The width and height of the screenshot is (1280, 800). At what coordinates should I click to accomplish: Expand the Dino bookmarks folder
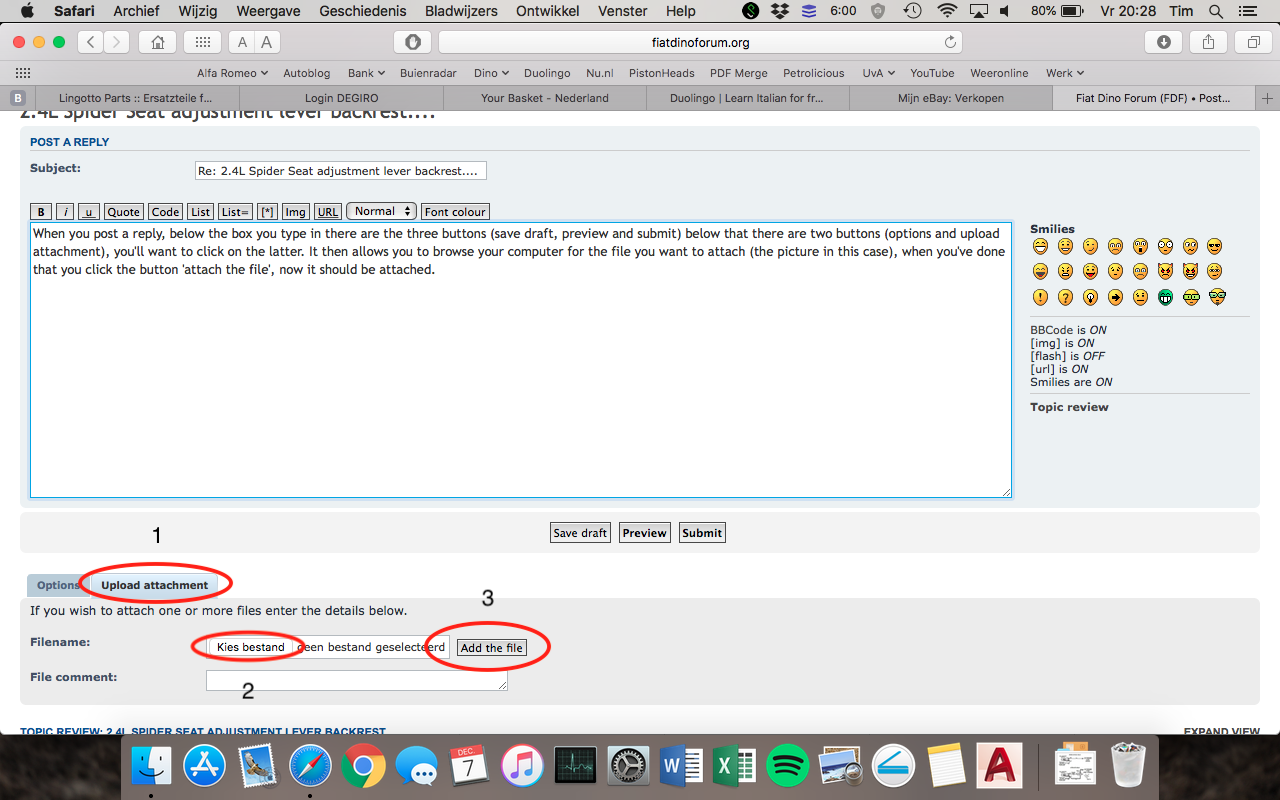(491, 73)
